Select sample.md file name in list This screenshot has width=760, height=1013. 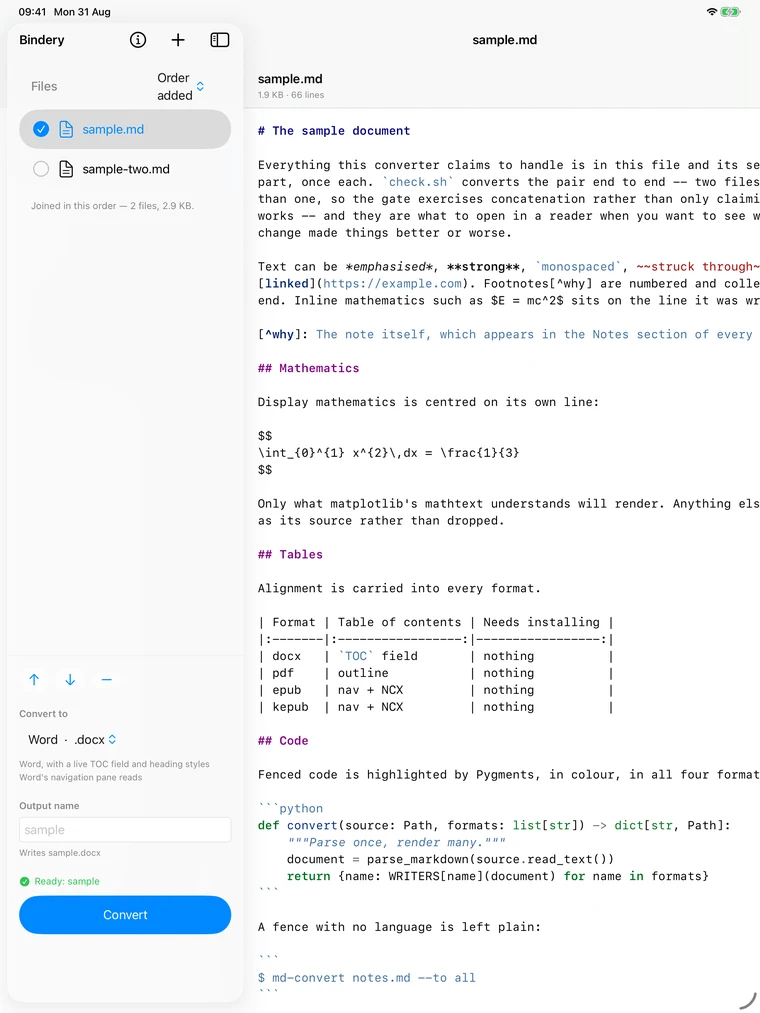(113, 129)
